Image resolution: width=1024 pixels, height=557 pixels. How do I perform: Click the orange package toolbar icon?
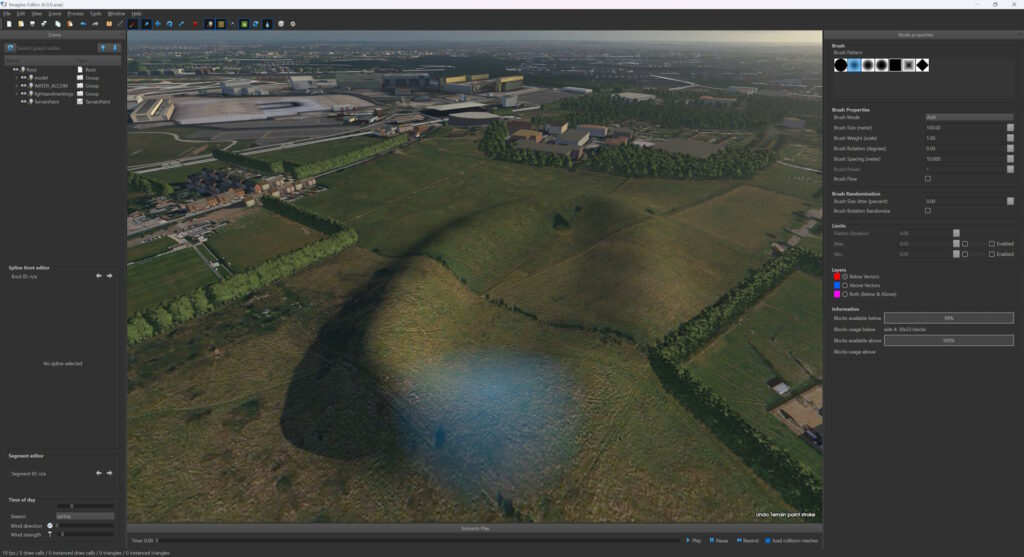pyautogui.click(x=108, y=24)
